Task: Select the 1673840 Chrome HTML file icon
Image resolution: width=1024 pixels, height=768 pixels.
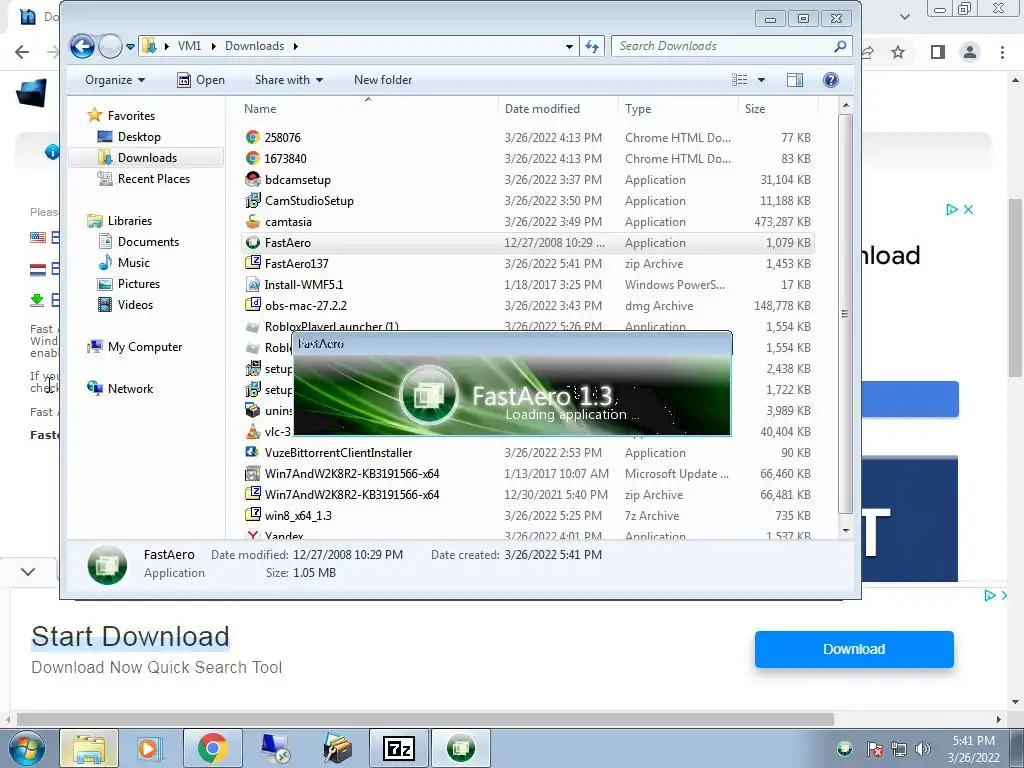Action: (253, 158)
